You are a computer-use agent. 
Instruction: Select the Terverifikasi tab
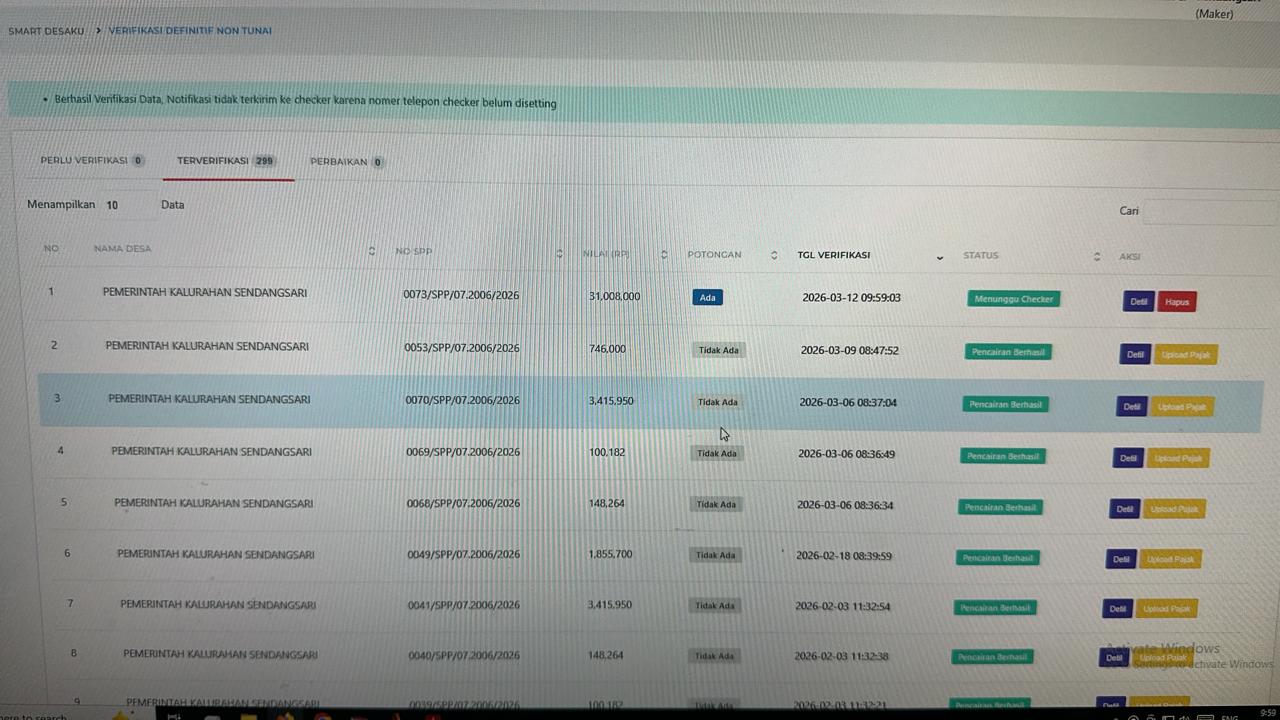click(x=225, y=161)
